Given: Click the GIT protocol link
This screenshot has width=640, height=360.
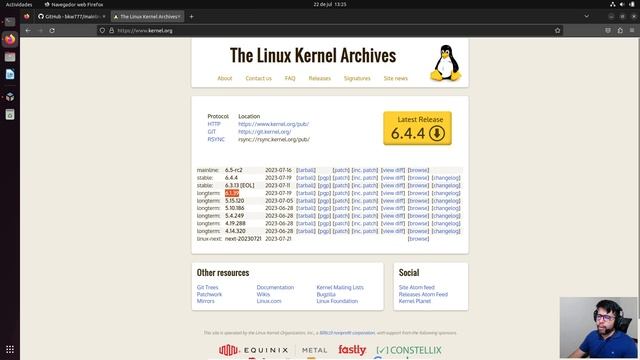Looking at the screenshot, I should pos(211,132).
